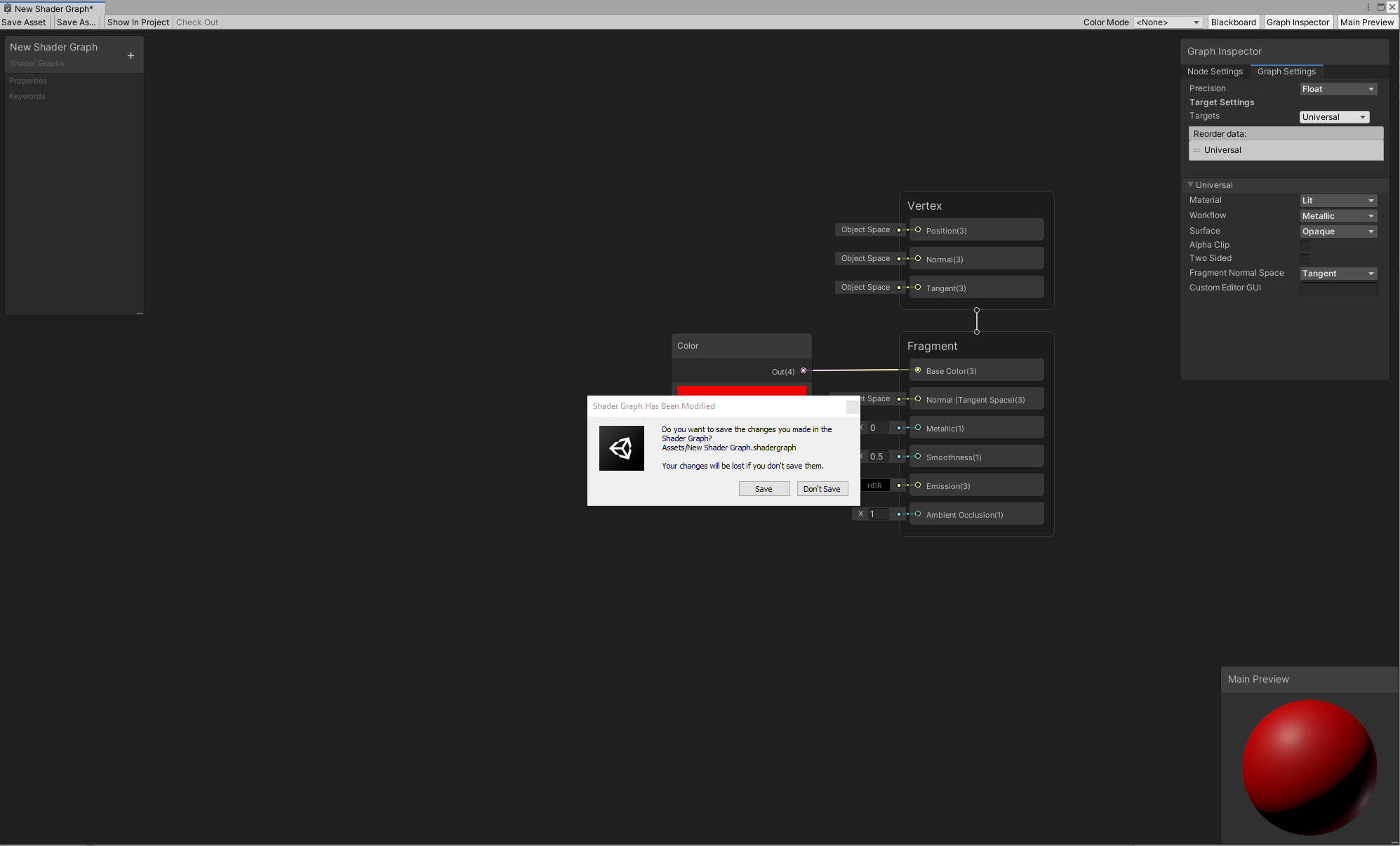Screen dimensions: 1400x846
Task: Click the red color swatch
Action: tap(741, 390)
